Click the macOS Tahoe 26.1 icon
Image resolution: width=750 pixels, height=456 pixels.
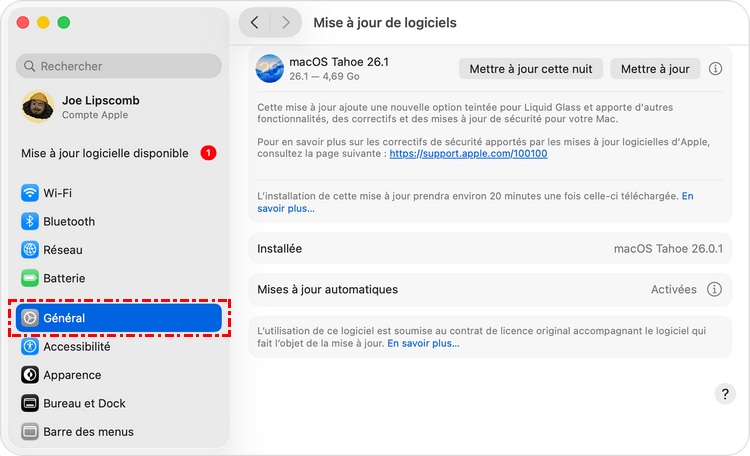click(270, 68)
